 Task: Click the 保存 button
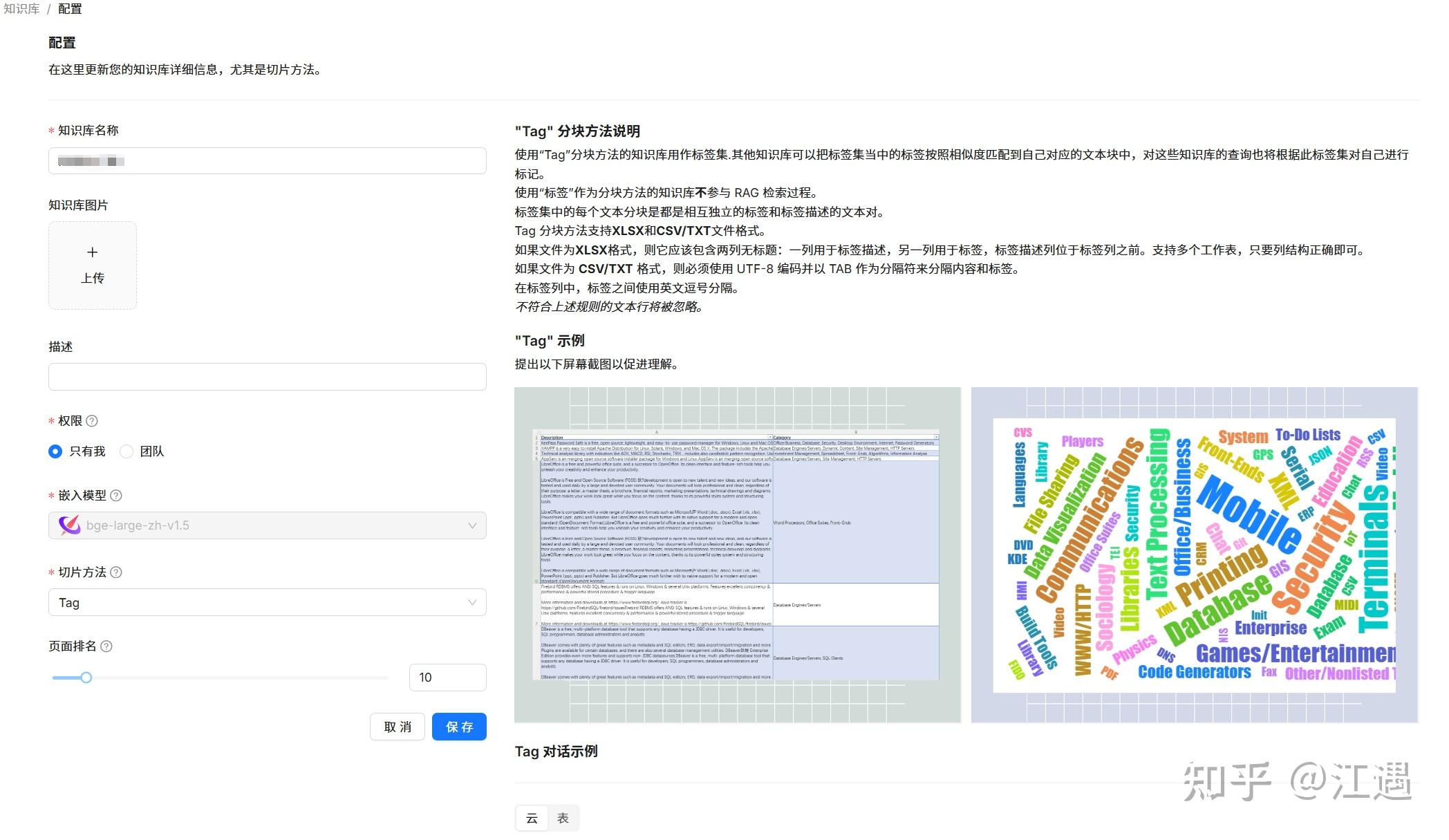(x=459, y=727)
